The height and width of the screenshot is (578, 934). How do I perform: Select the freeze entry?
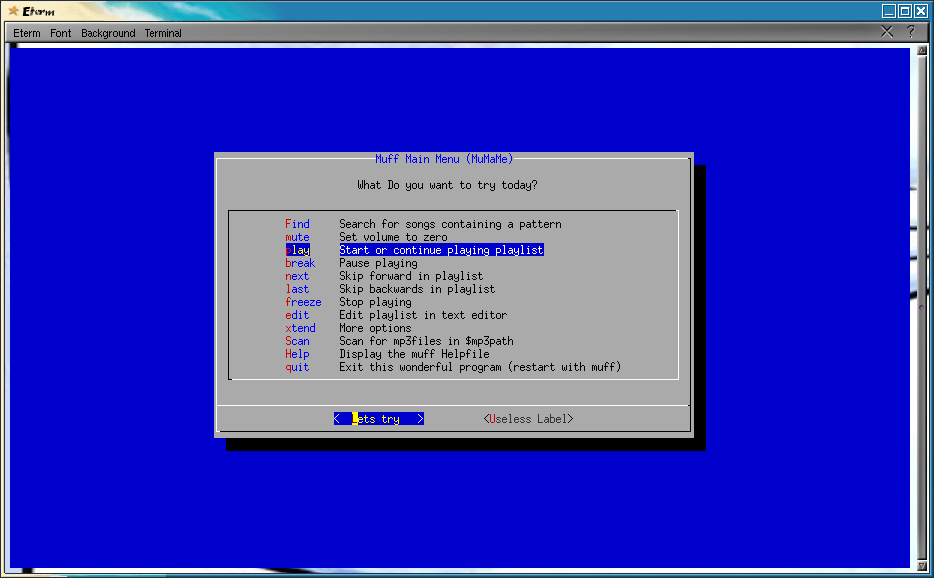[303, 302]
